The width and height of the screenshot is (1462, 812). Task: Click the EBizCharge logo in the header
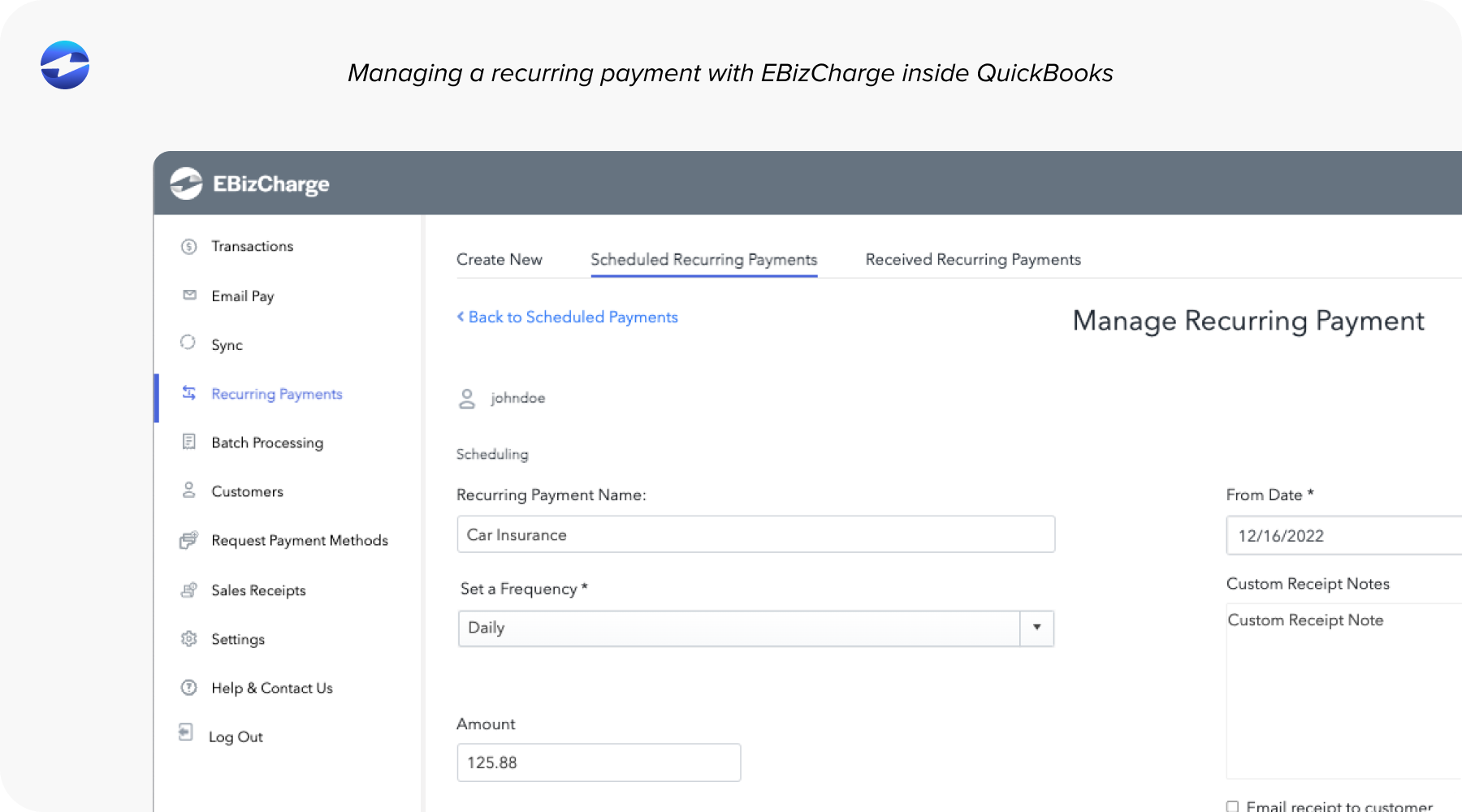[x=186, y=184]
